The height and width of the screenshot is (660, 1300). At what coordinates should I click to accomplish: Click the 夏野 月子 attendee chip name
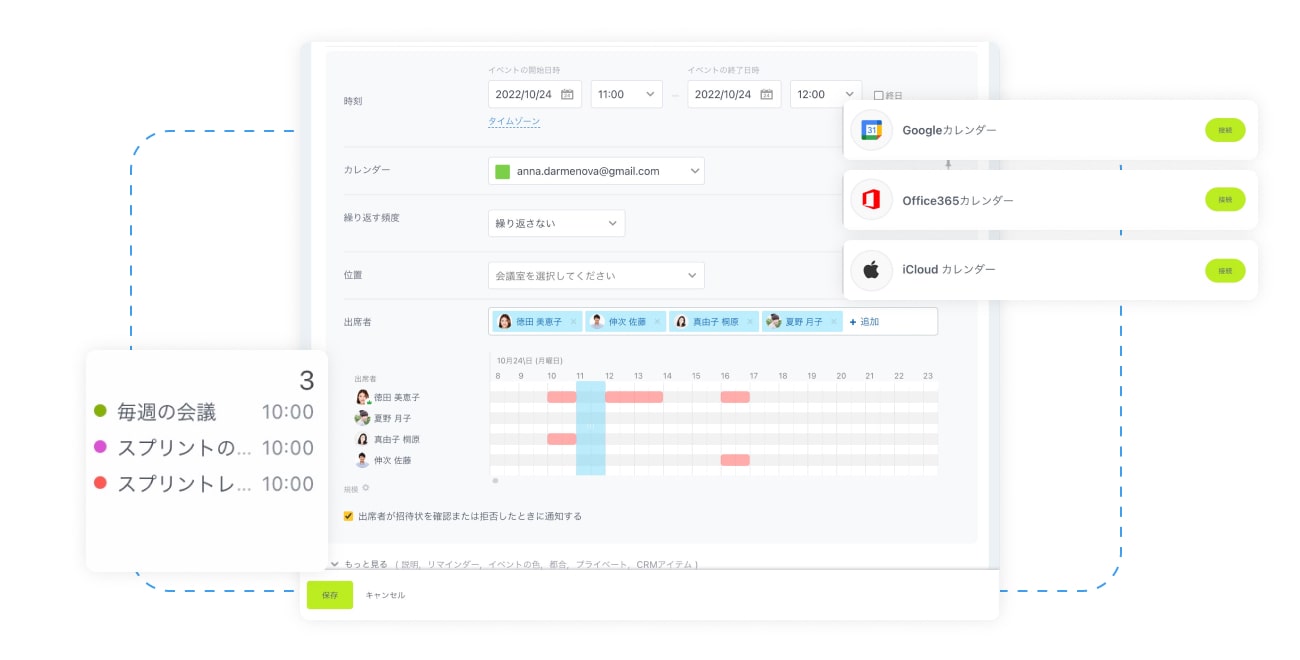[x=804, y=322]
